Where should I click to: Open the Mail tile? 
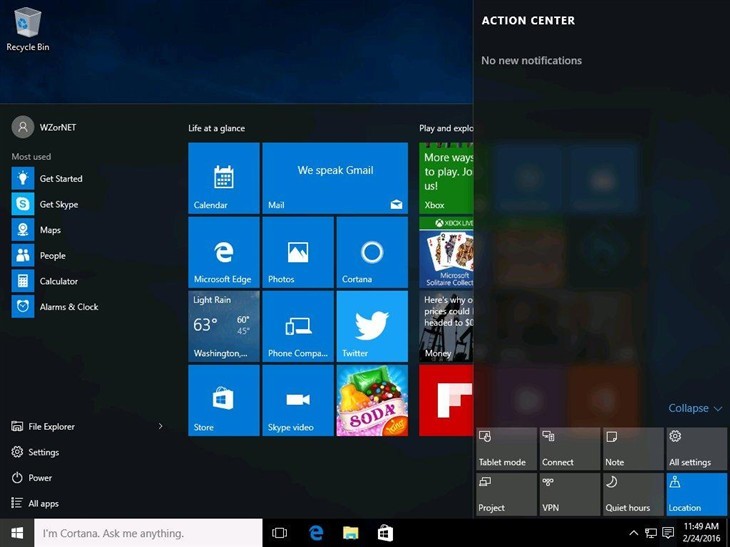click(x=335, y=178)
